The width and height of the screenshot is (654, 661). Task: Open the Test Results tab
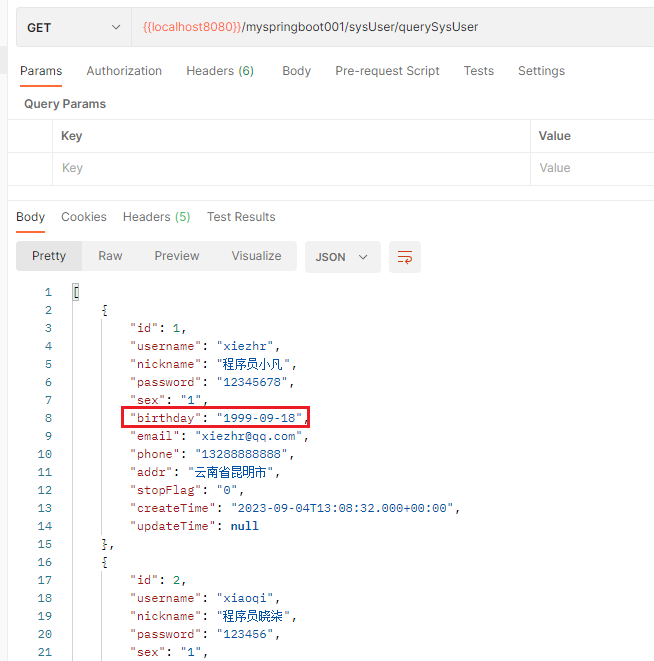(241, 217)
